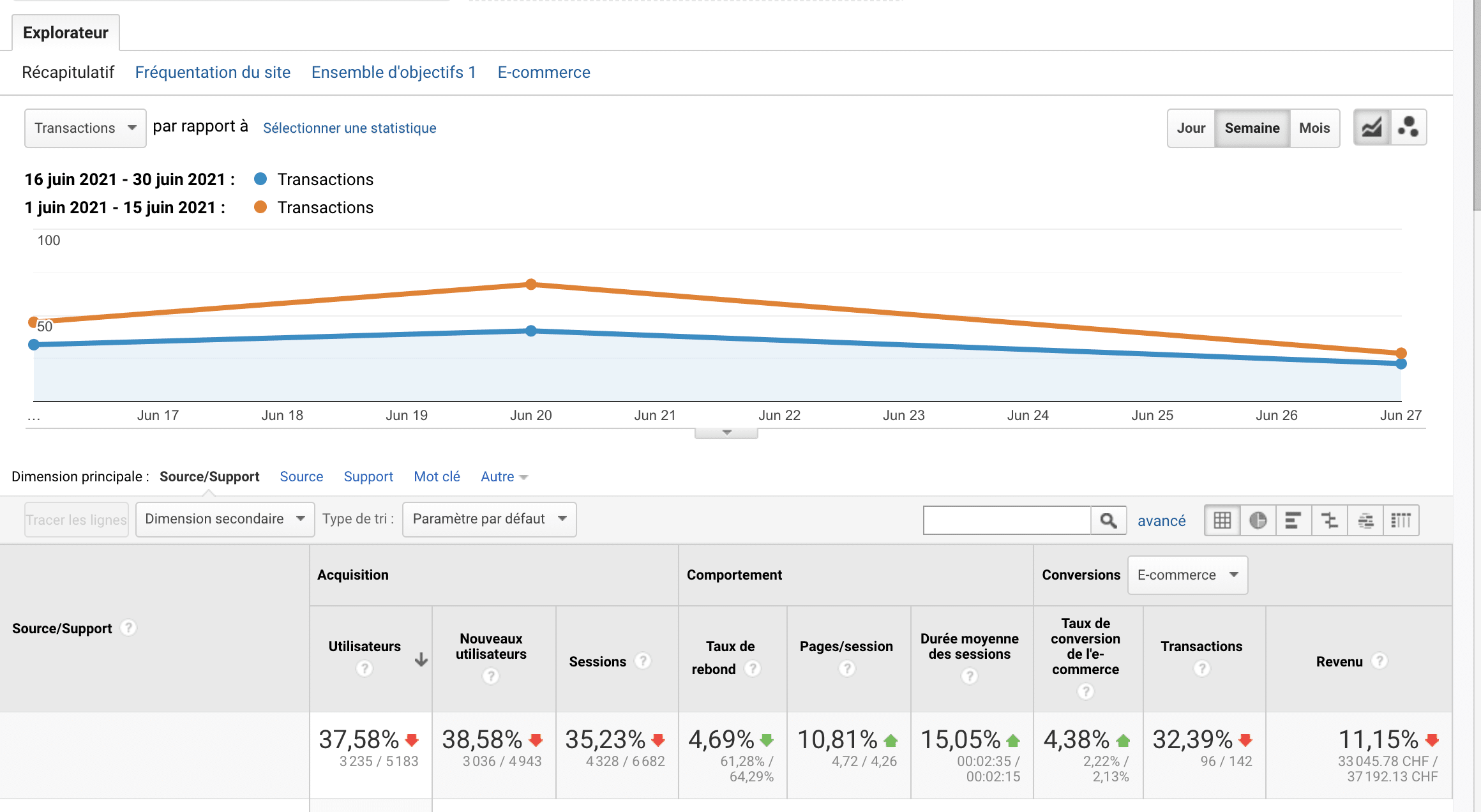This screenshot has width=1481, height=812.
Task: Select the performance bar view icon
Action: [x=1293, y=520]
